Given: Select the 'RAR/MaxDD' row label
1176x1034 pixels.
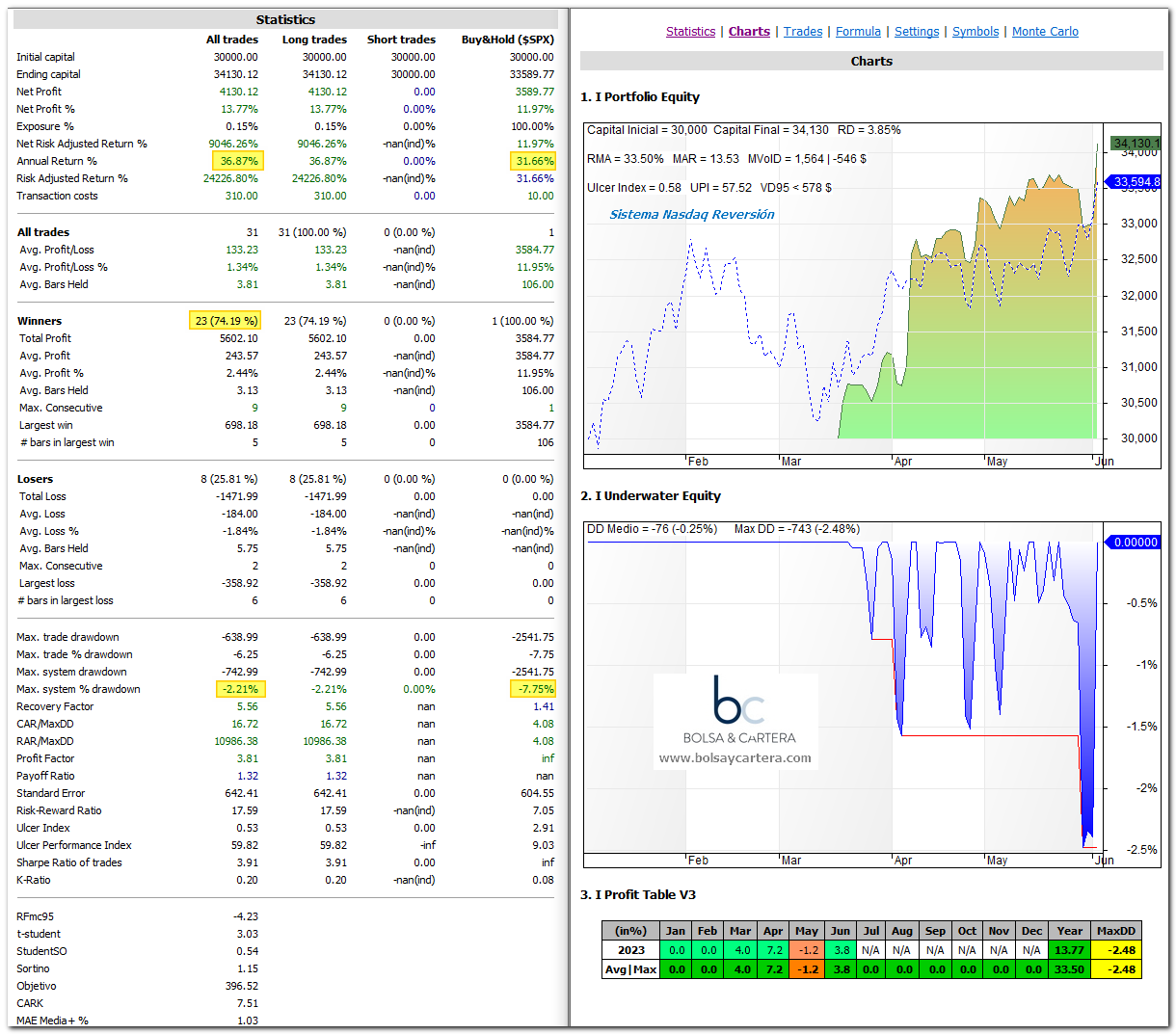Looking at the screenshot, I should pos(45,741).
